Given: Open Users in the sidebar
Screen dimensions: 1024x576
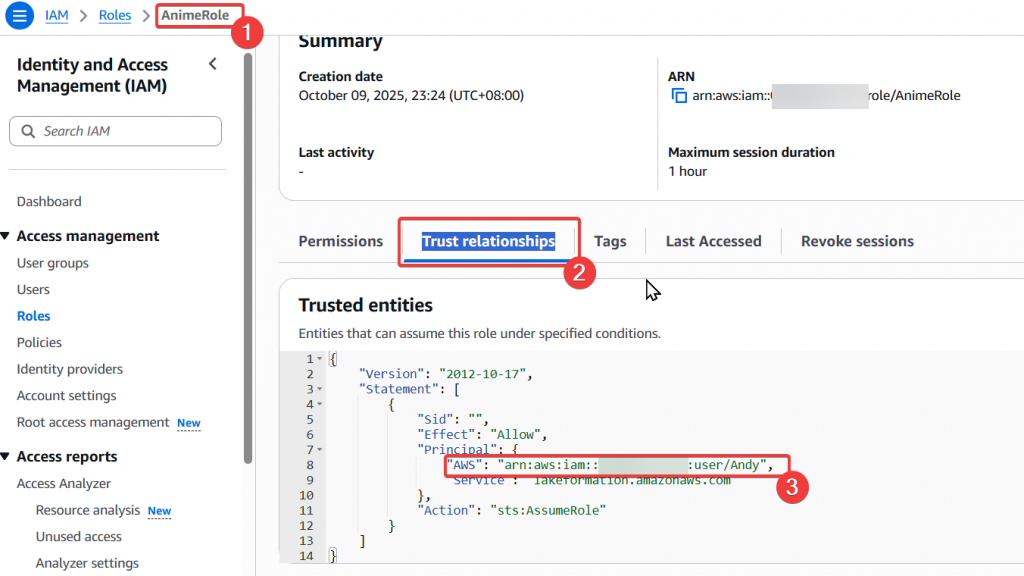Looking at the screenshot, I should tap(33, 289).
